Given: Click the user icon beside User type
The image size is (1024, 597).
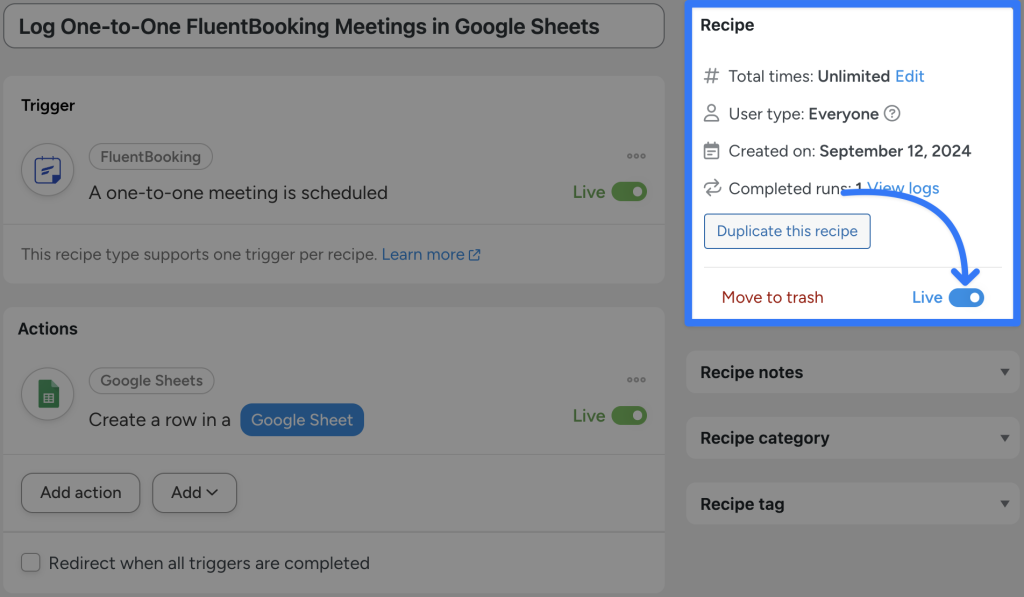Looking at the screenshot, I should (712, 114).
